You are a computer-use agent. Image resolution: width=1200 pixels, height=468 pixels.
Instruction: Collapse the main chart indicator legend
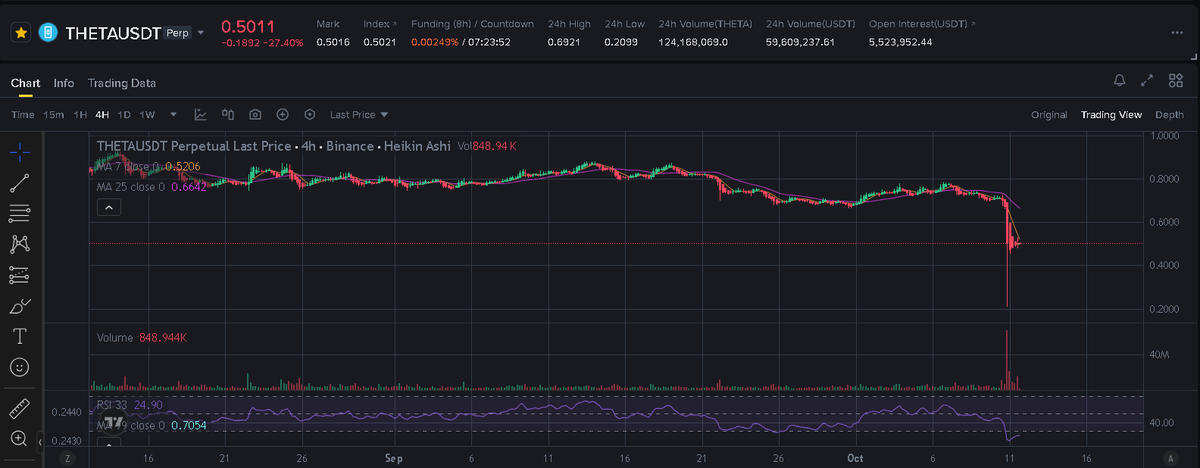(109, 207)
